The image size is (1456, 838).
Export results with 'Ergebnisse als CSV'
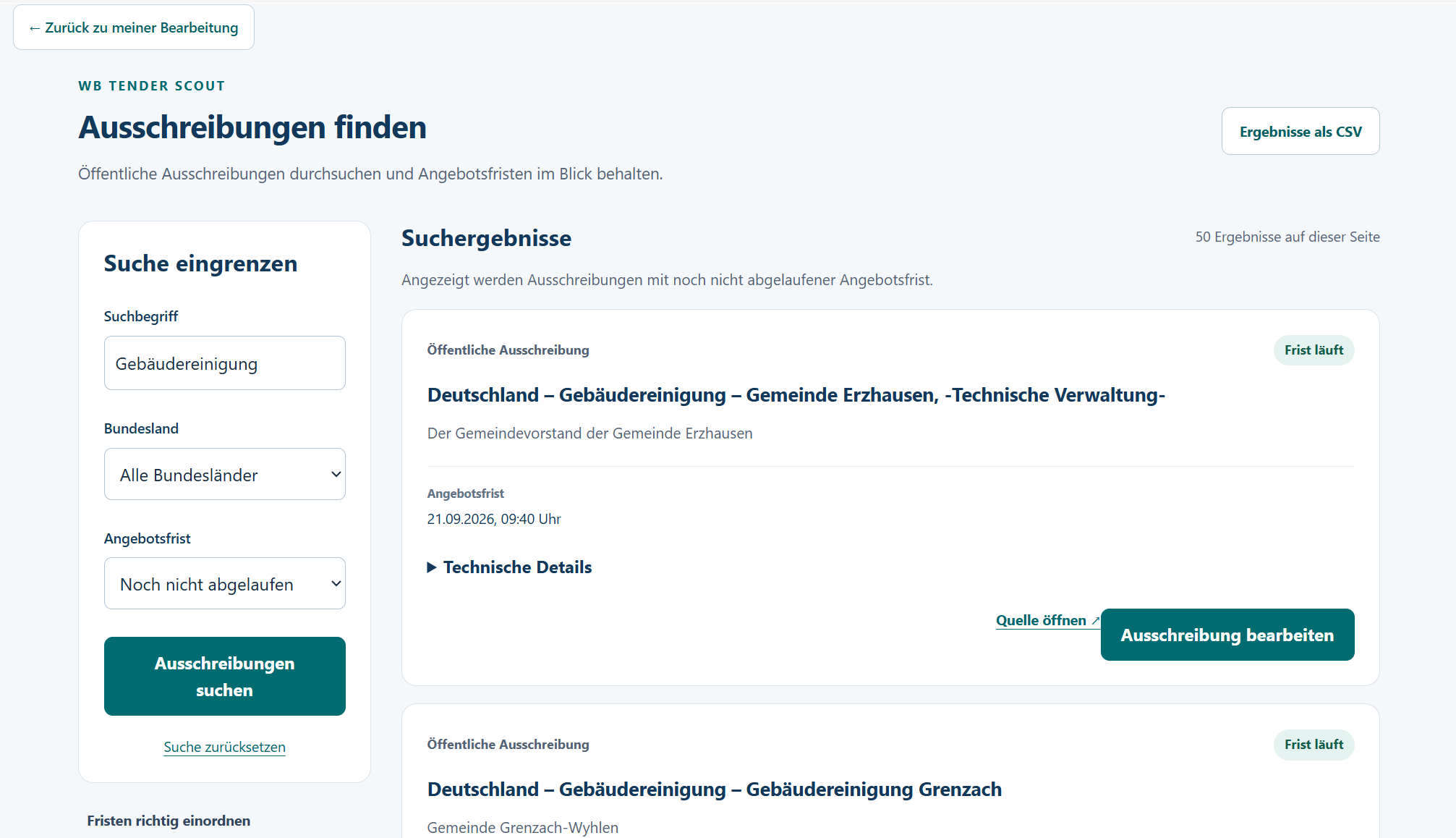(1300, 131)
